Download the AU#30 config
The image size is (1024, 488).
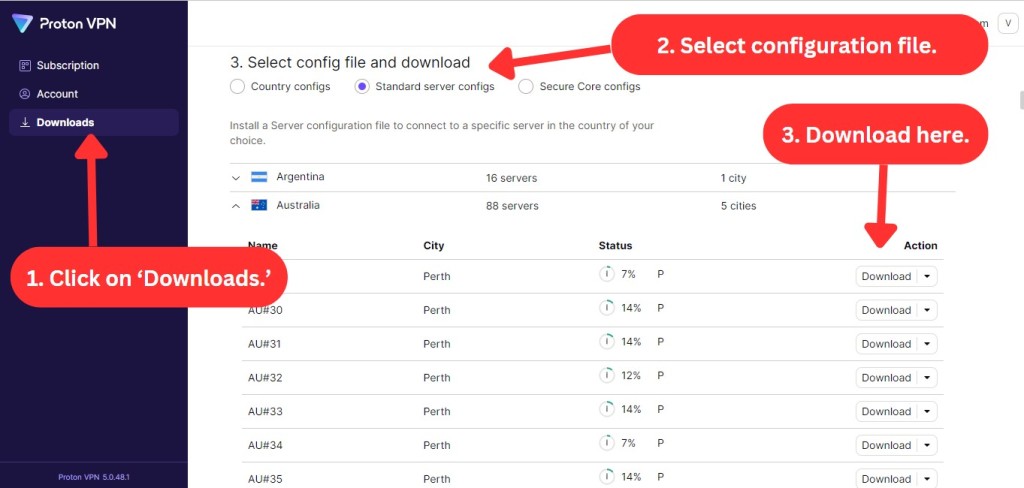coord(886,310)
